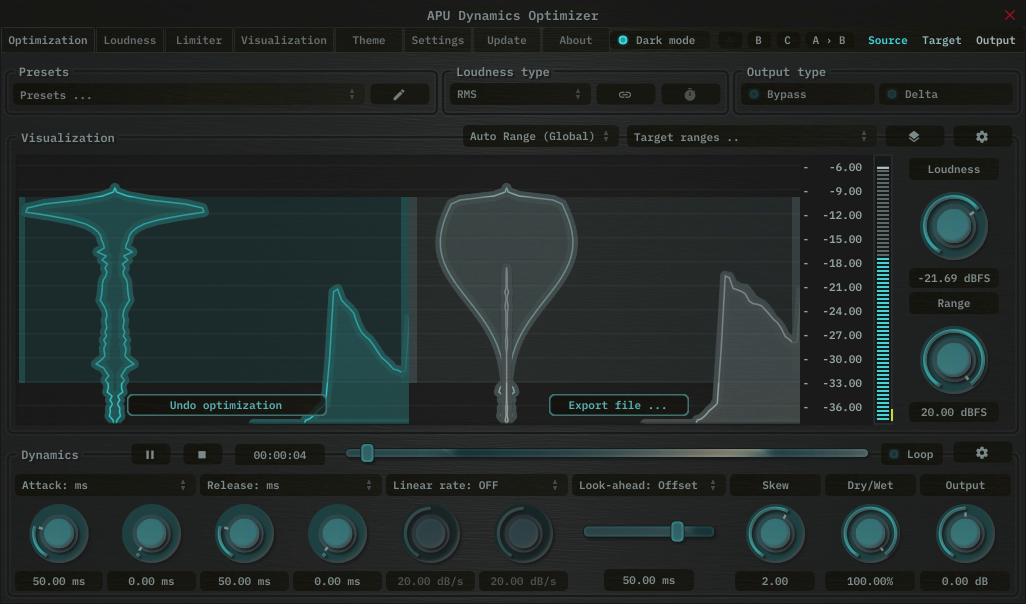This screenshot has height=604, width=1026.
Task: Switch to the Limiter tab
Action: (x=199, y=40)
